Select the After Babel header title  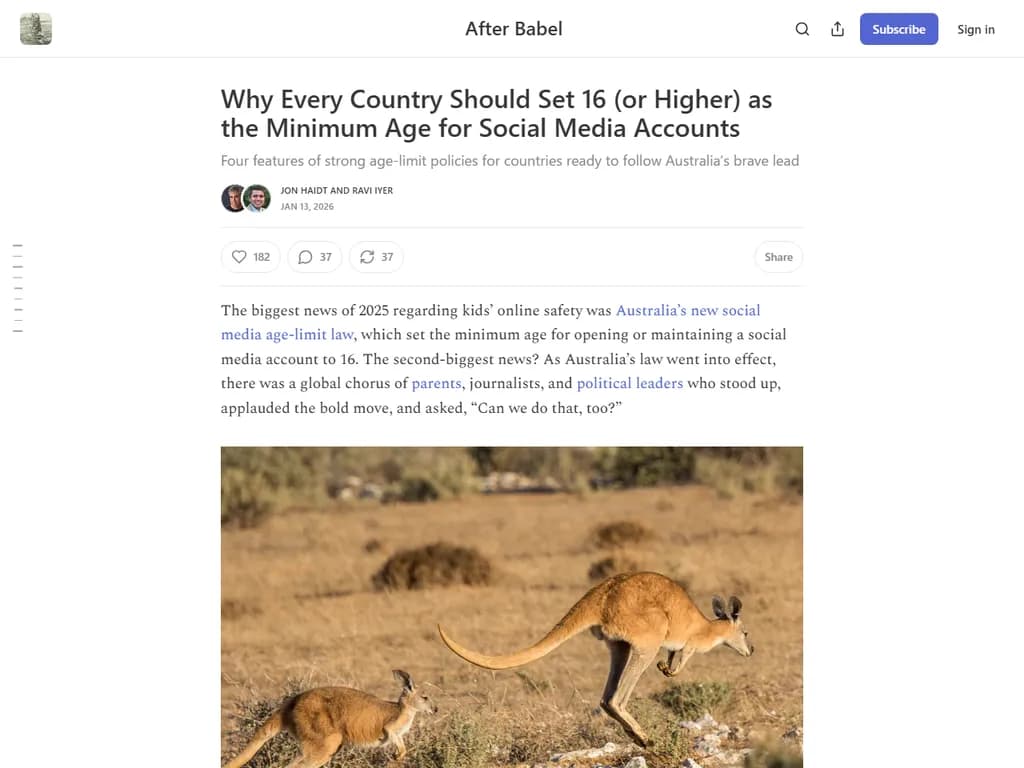click(513, 29)
